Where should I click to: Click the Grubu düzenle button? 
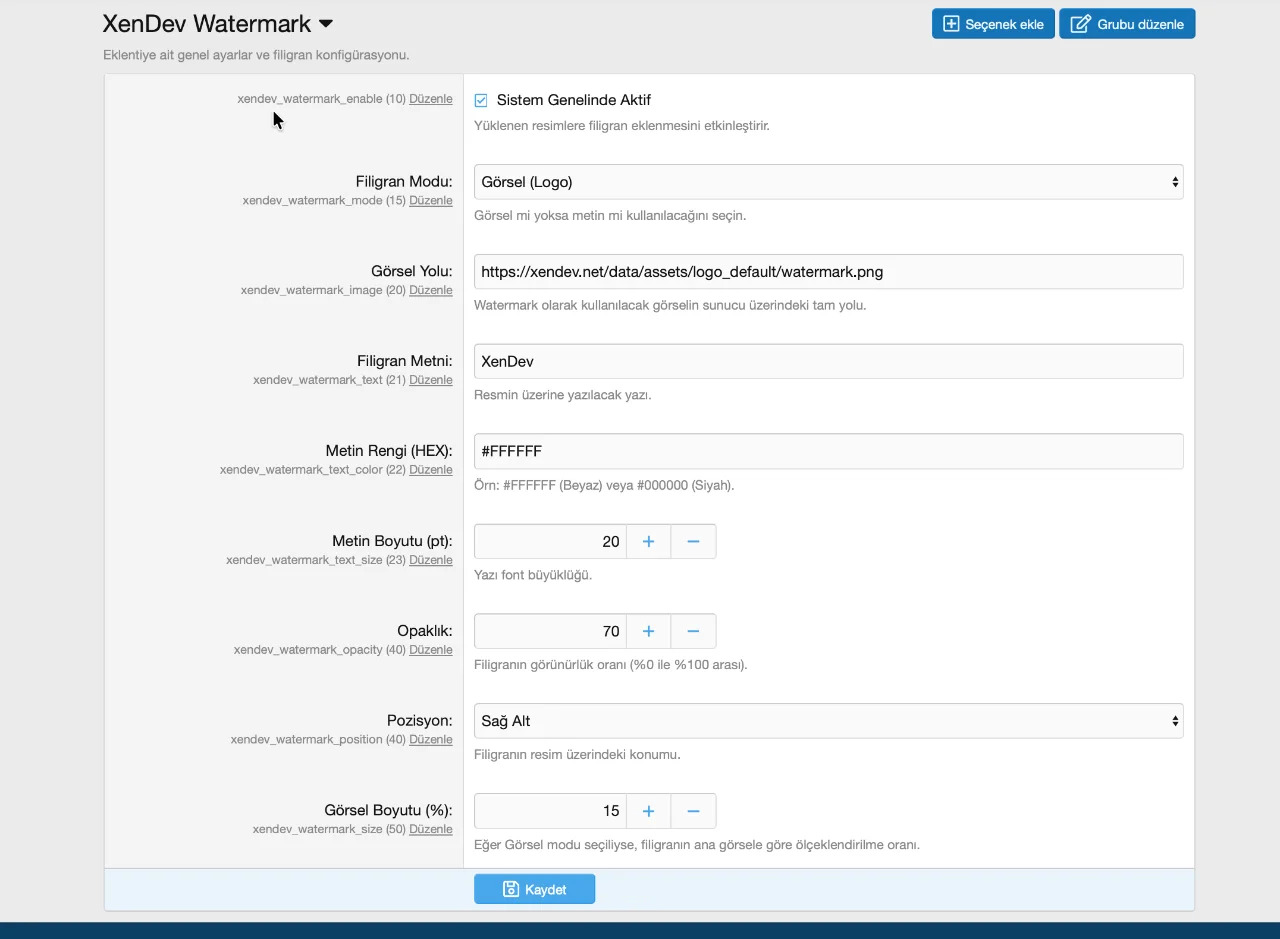pos(1127,24)
